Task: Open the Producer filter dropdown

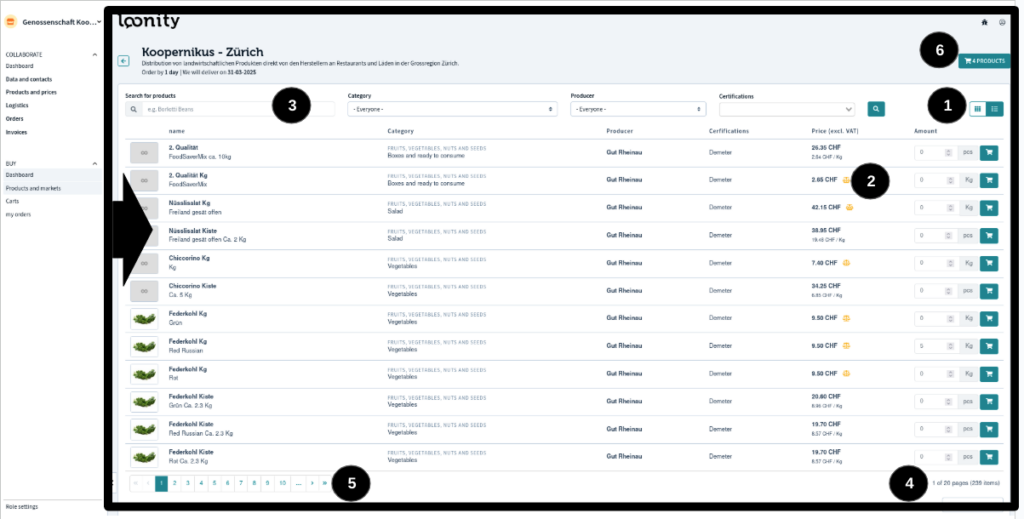Action: [x=638, y=109]
